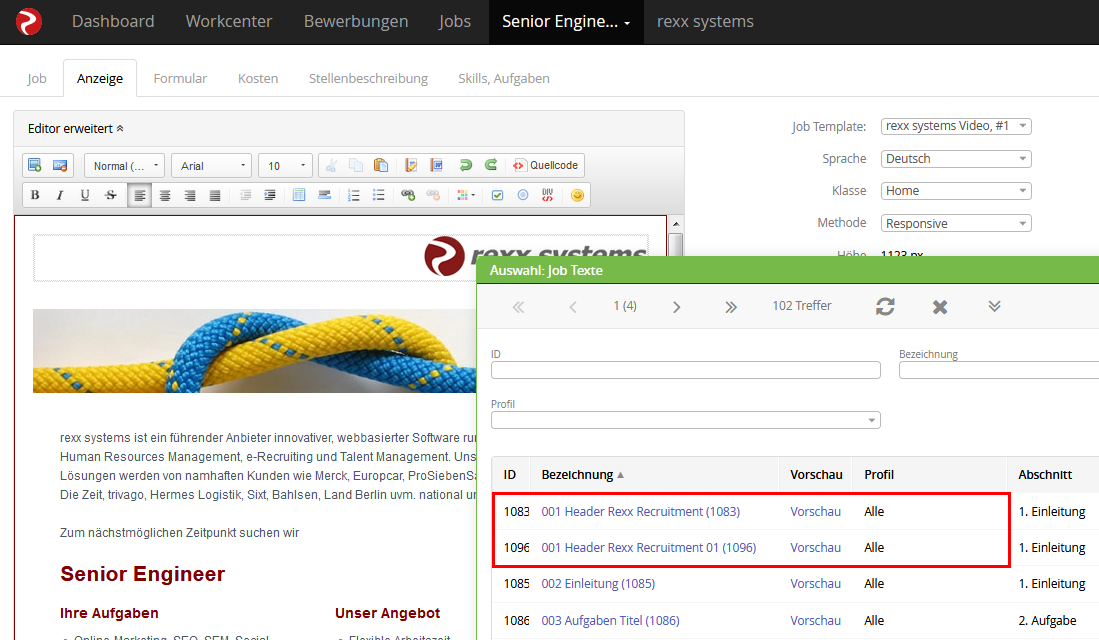Click the Cut icon in the editor toolbar
Image resolution: width=1099 pixels, height=640 pixels.
click(x=331, y=165)
